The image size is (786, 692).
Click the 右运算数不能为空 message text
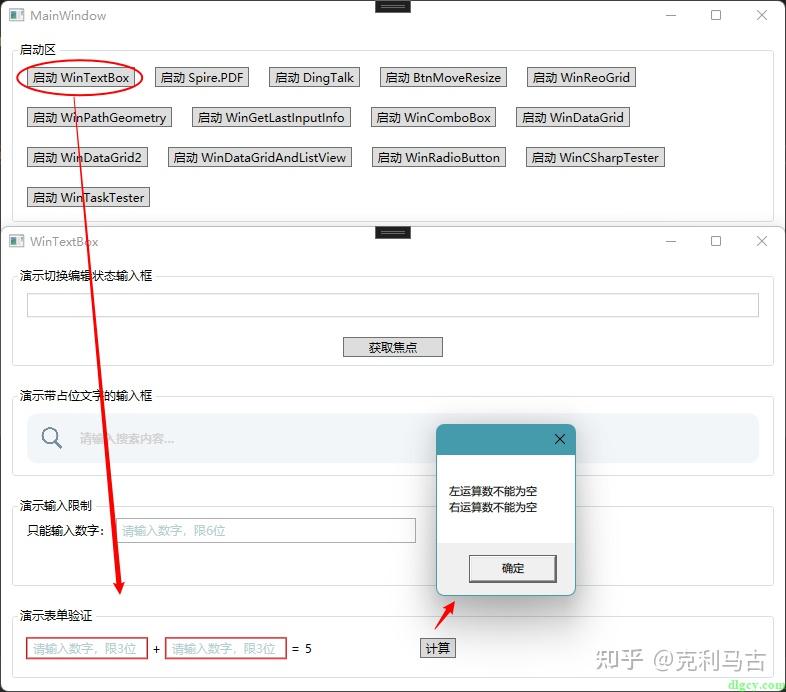(x=493, y=507)
